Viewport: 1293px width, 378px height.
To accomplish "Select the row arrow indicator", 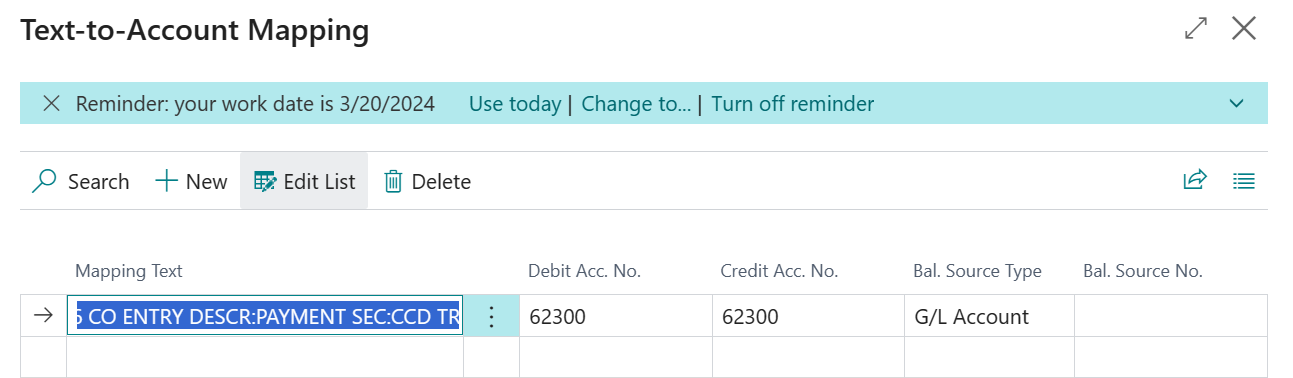I will click(x=43, y=316).
